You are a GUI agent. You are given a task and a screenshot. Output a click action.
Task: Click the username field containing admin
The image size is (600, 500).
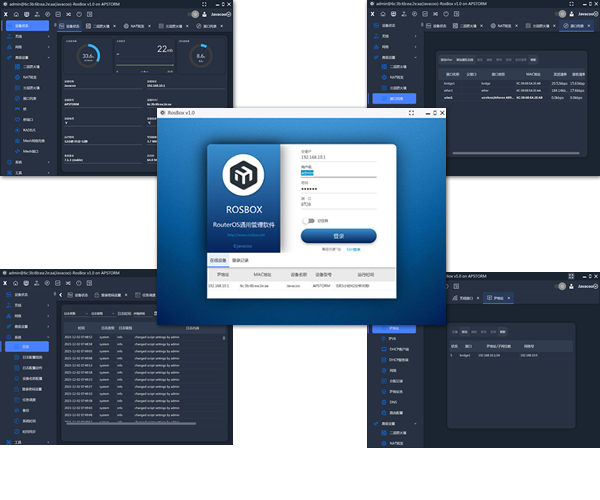[x=338, y=173]
